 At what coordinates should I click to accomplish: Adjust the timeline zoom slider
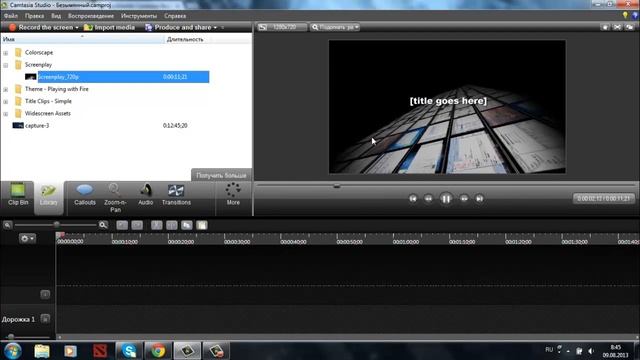(x=56, y=225)
